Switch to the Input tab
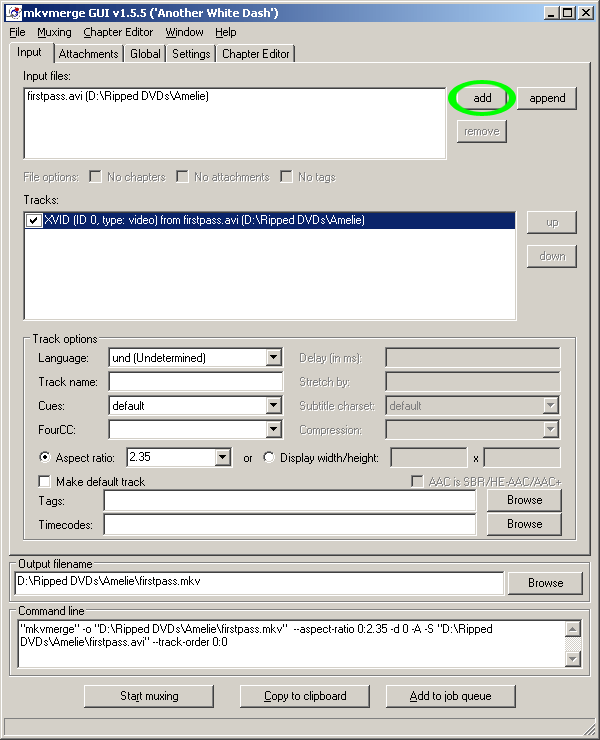 click(29, 52)
